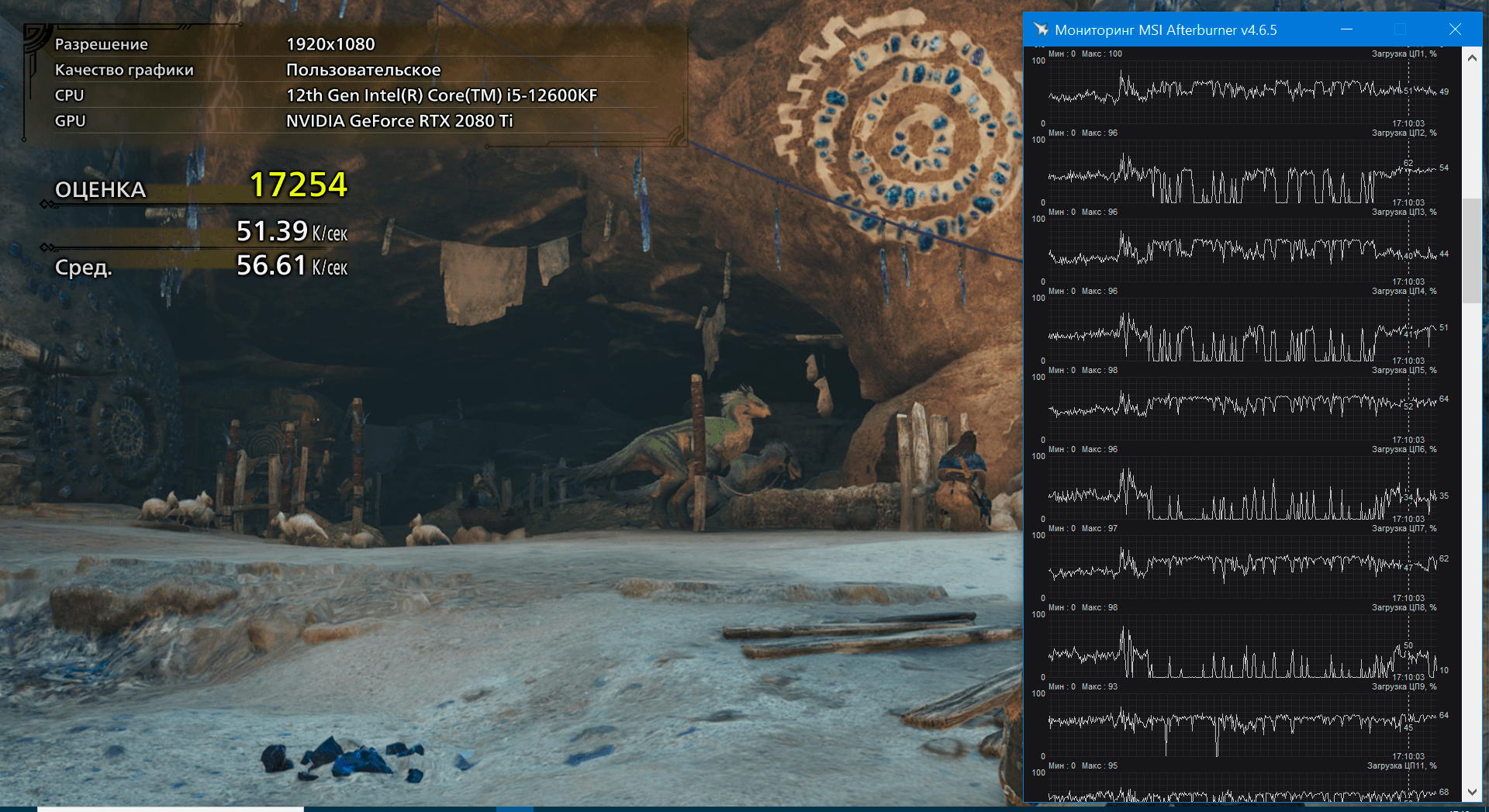Click the 'Сред.' average label
This screenshot has height=812, width=1489.
point(83,268)
